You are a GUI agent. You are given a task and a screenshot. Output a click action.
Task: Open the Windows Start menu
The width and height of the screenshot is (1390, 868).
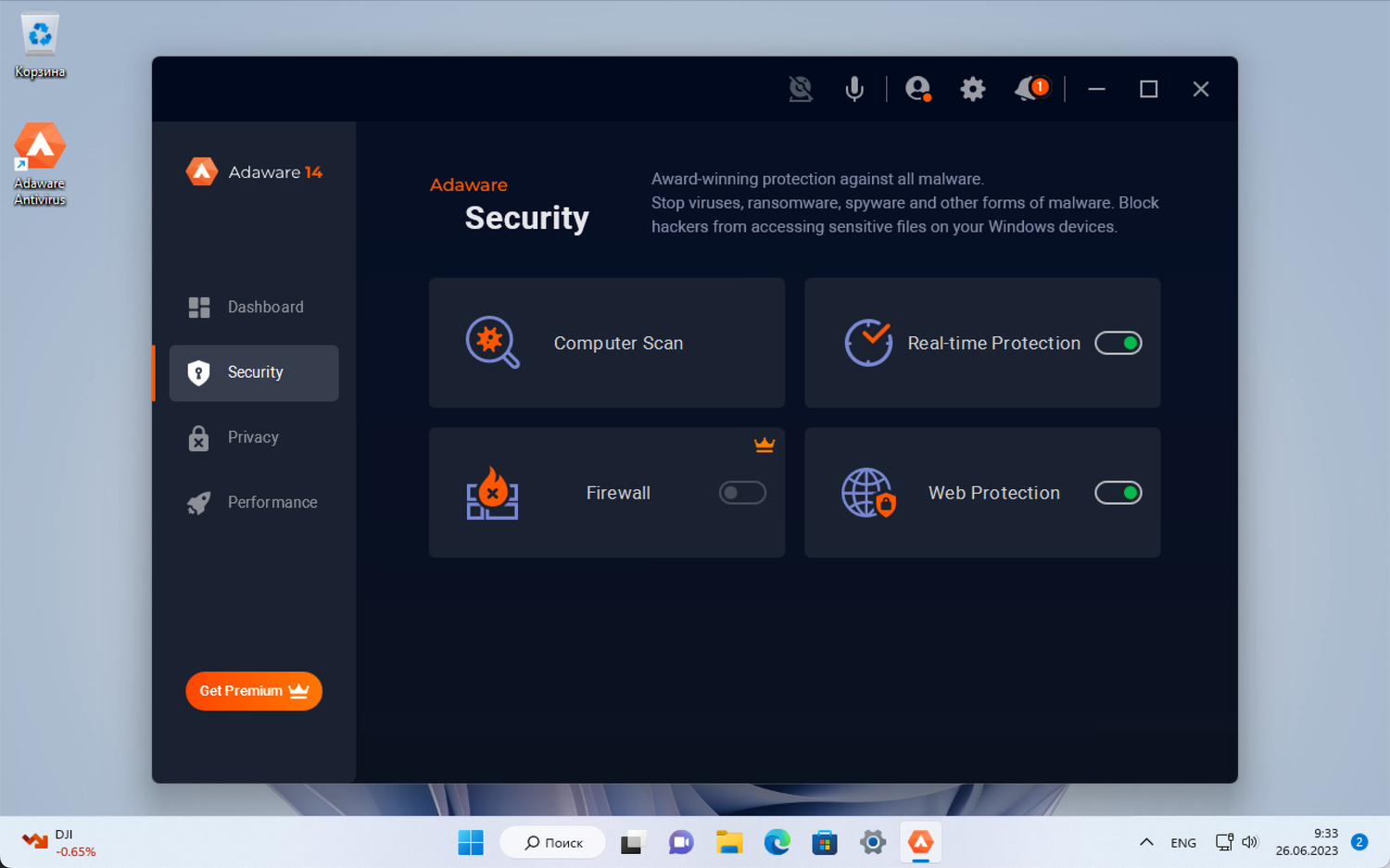(471, 842)
